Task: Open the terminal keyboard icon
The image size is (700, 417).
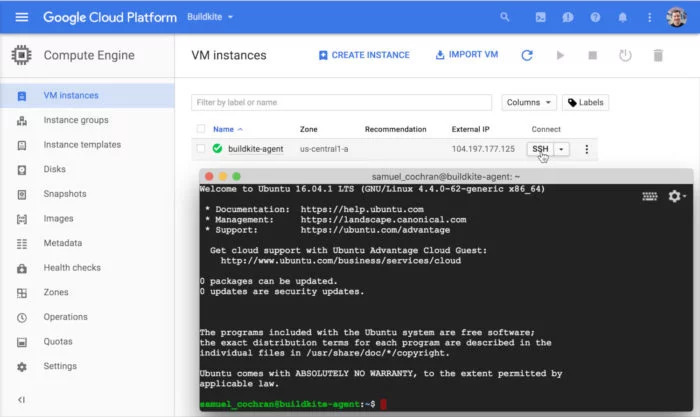Action: [x=650, y=196]
